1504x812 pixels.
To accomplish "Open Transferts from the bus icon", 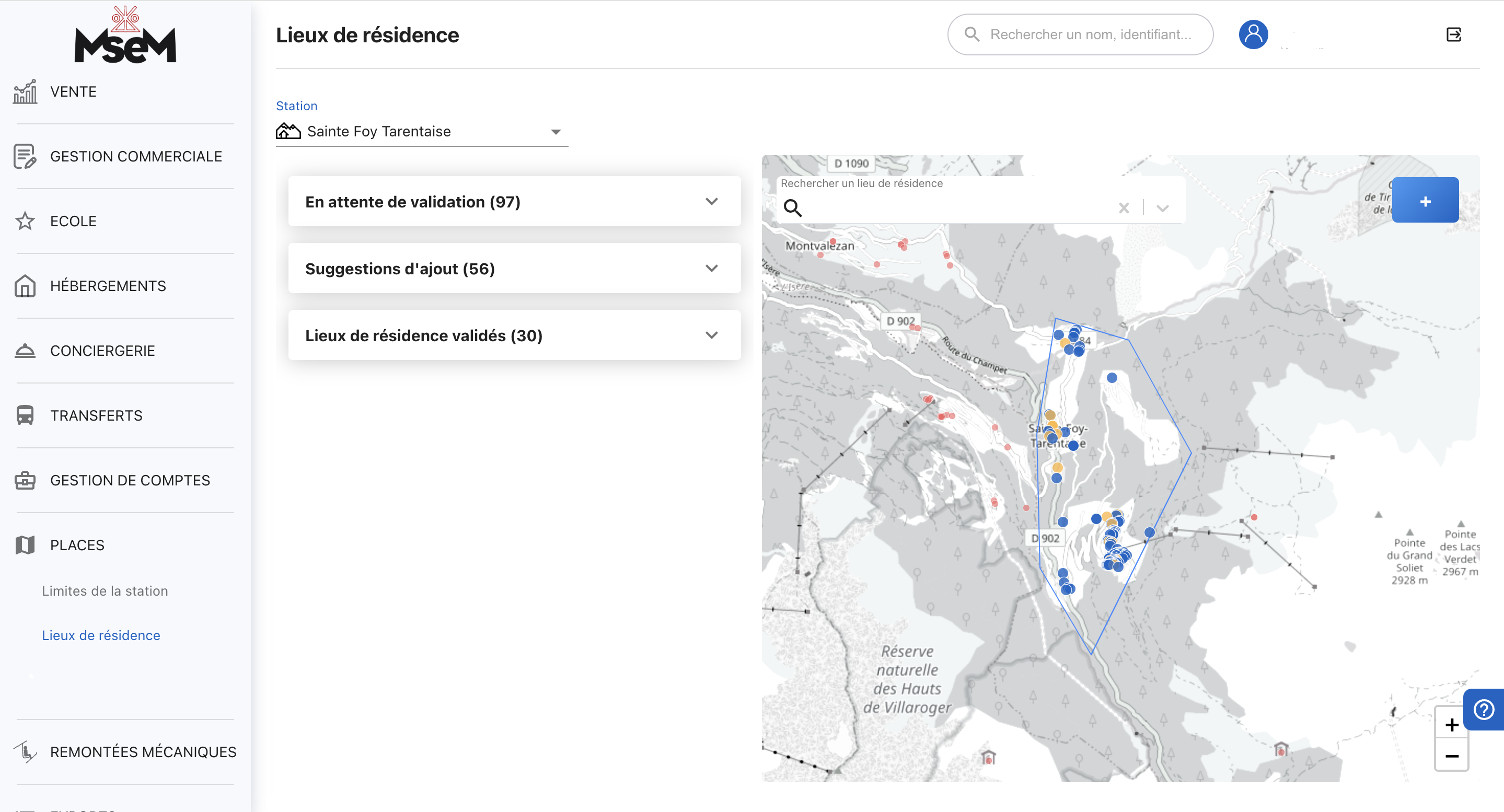I will [x=25, y=415].
